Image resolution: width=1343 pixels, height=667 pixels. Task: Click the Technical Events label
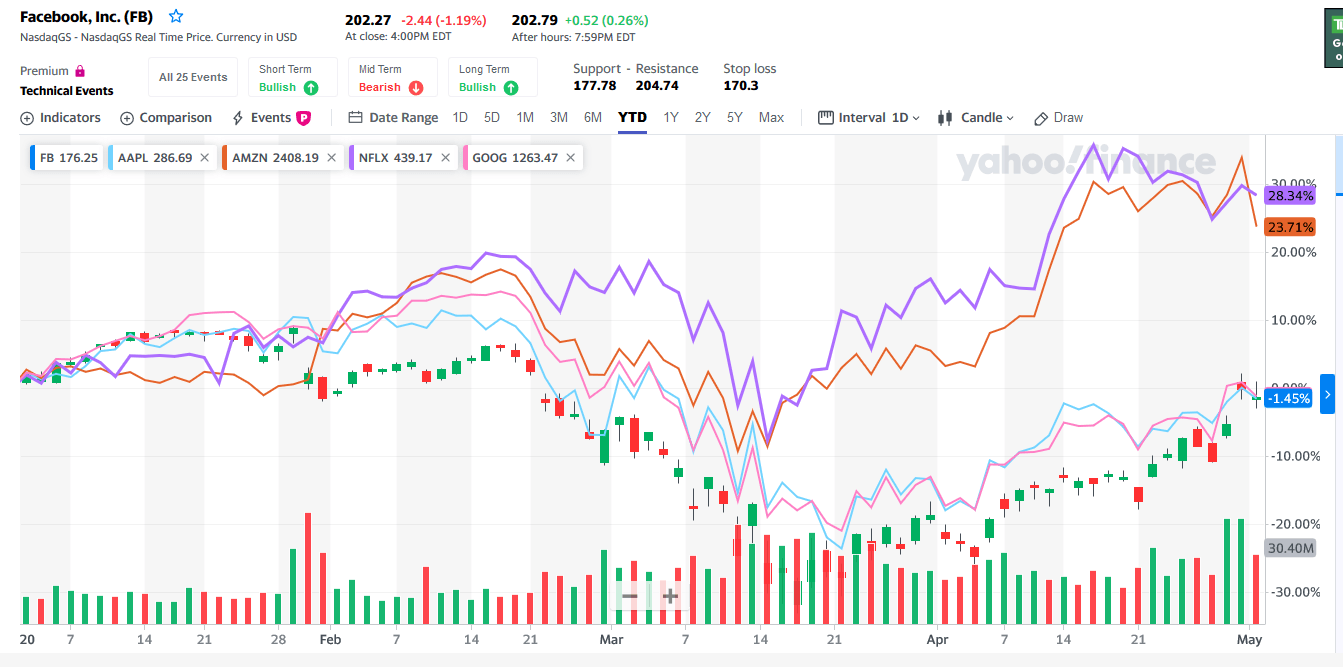67,91
